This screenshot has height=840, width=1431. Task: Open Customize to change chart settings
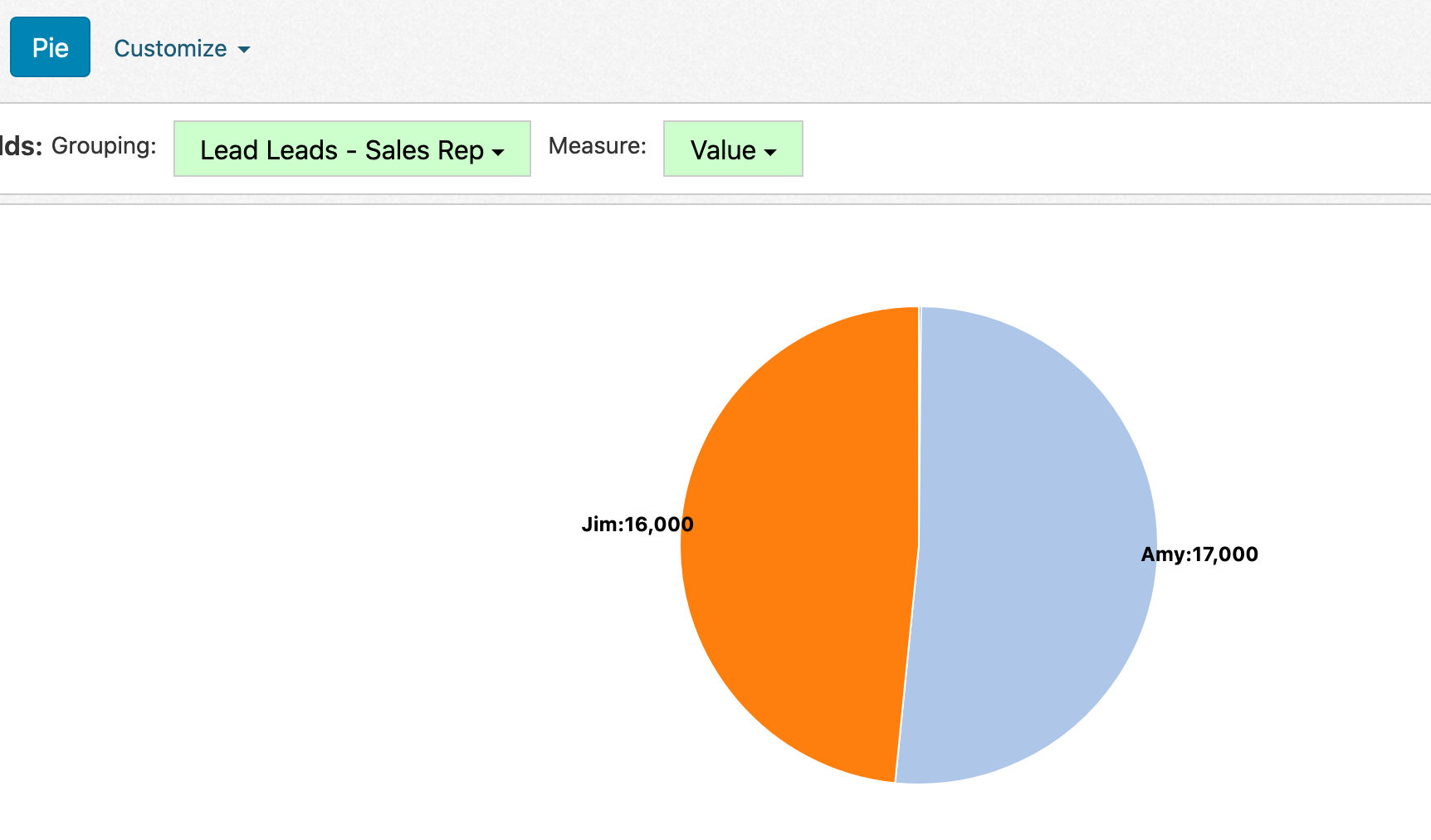pyautogui.click(x=171, y=48)
